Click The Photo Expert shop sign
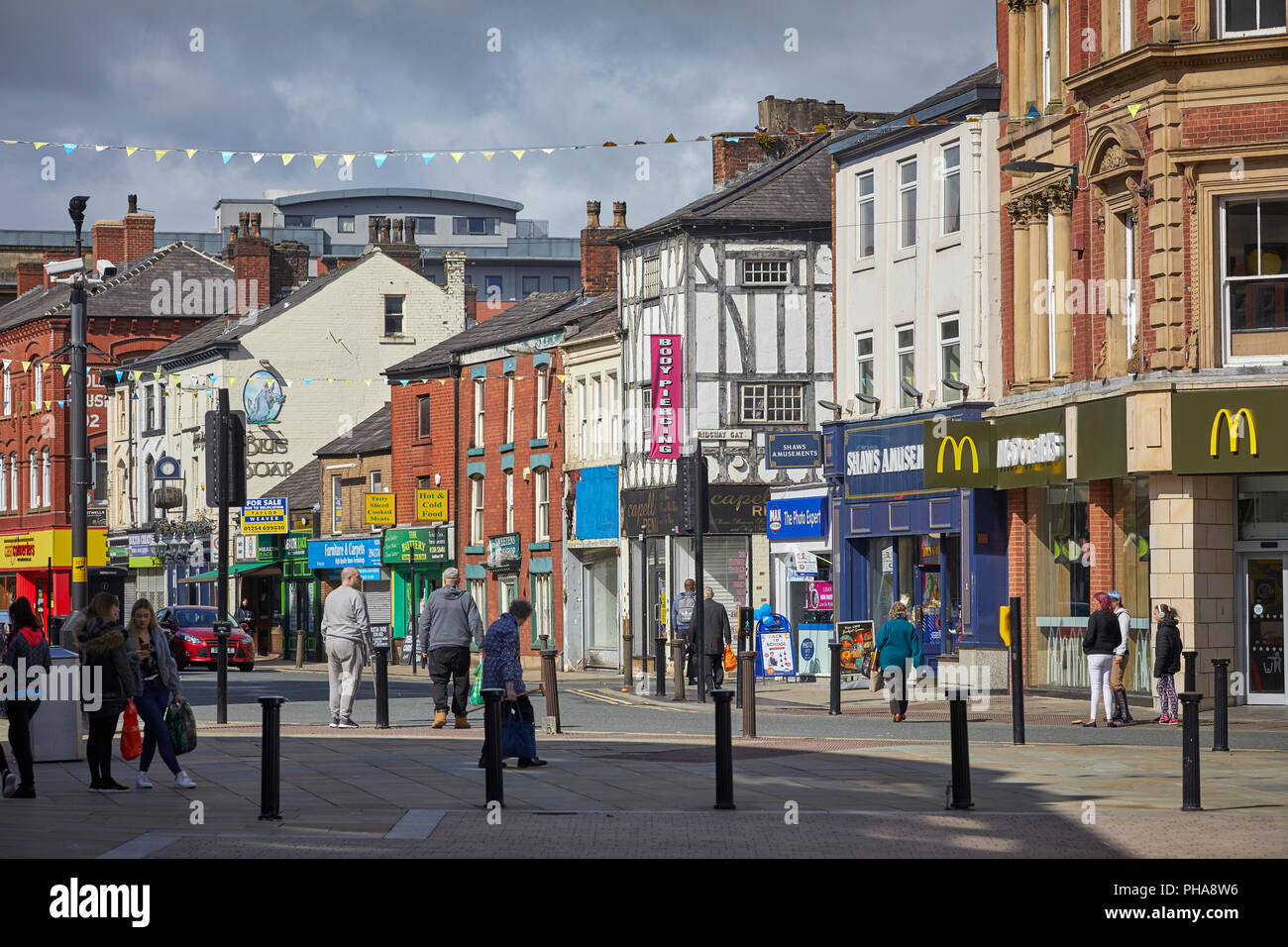 (797, 517)
